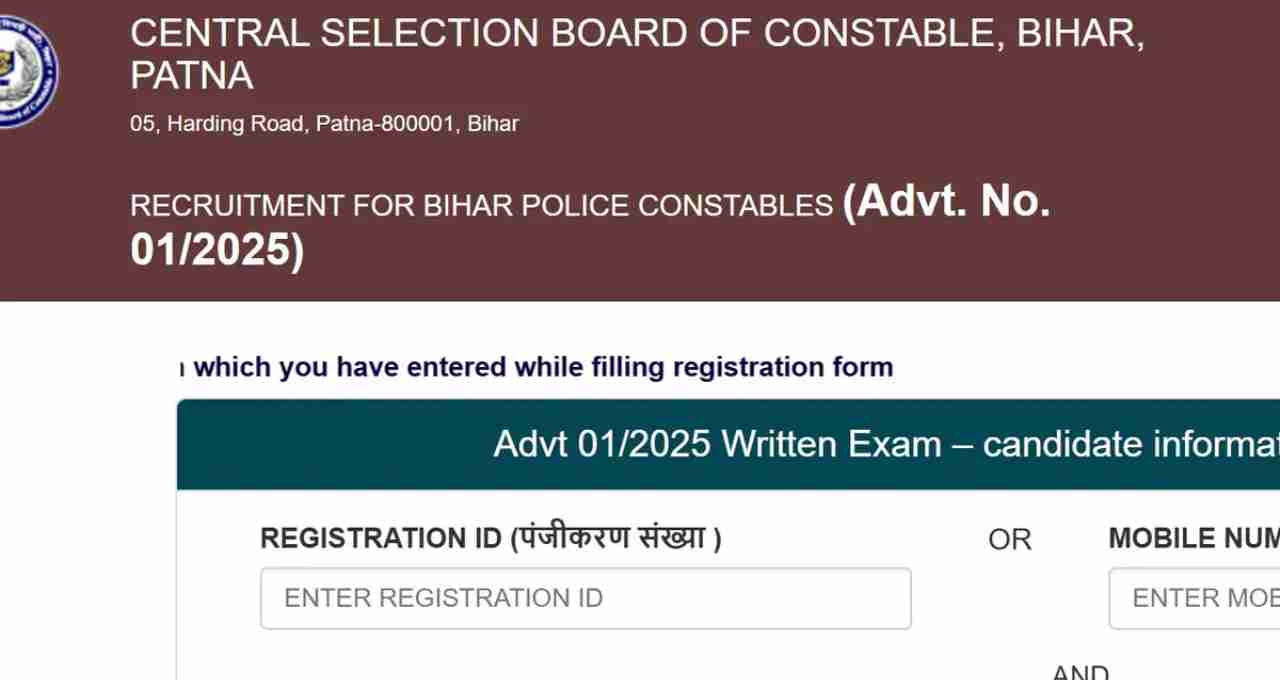Click the bold (Advt. No. text

pyautogui.click(x=947, y=201)
